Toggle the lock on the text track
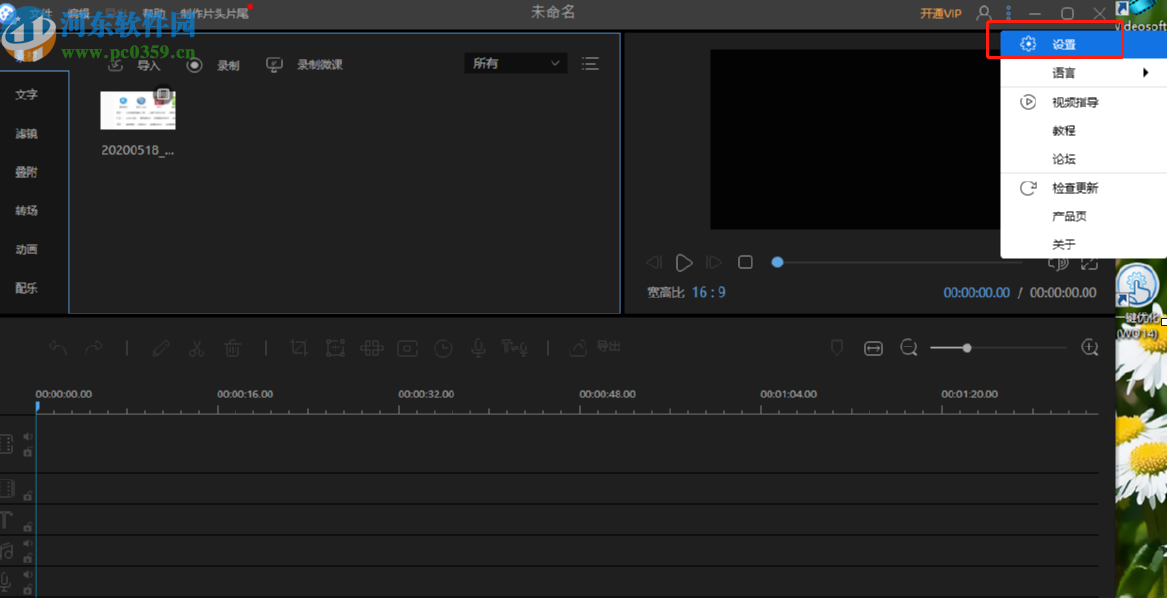The image size is (1167, 598). pyautogui.click(x=28, y=526)
